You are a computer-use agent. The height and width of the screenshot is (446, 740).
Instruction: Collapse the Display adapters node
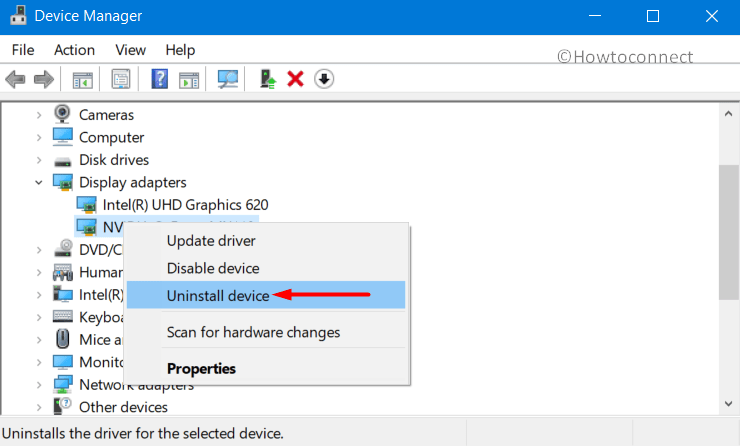click(x=39, y=182)
